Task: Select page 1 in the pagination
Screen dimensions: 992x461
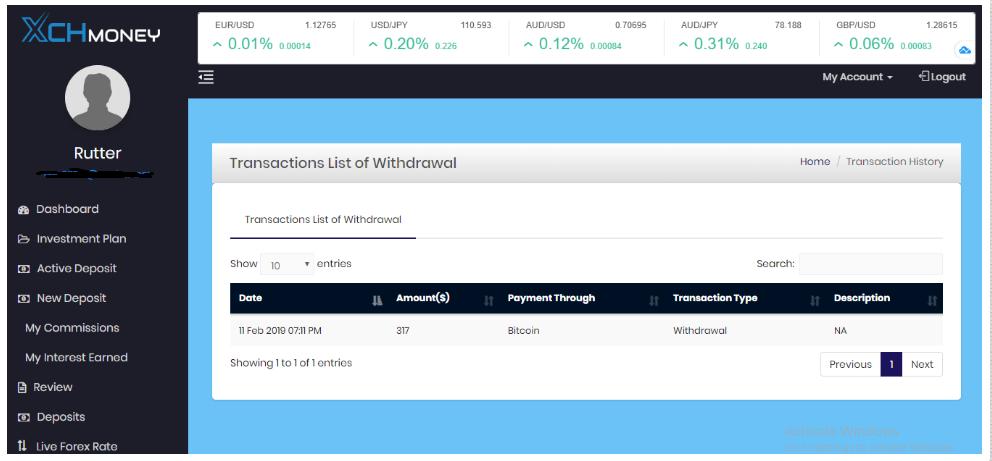Action: [891, 365]
